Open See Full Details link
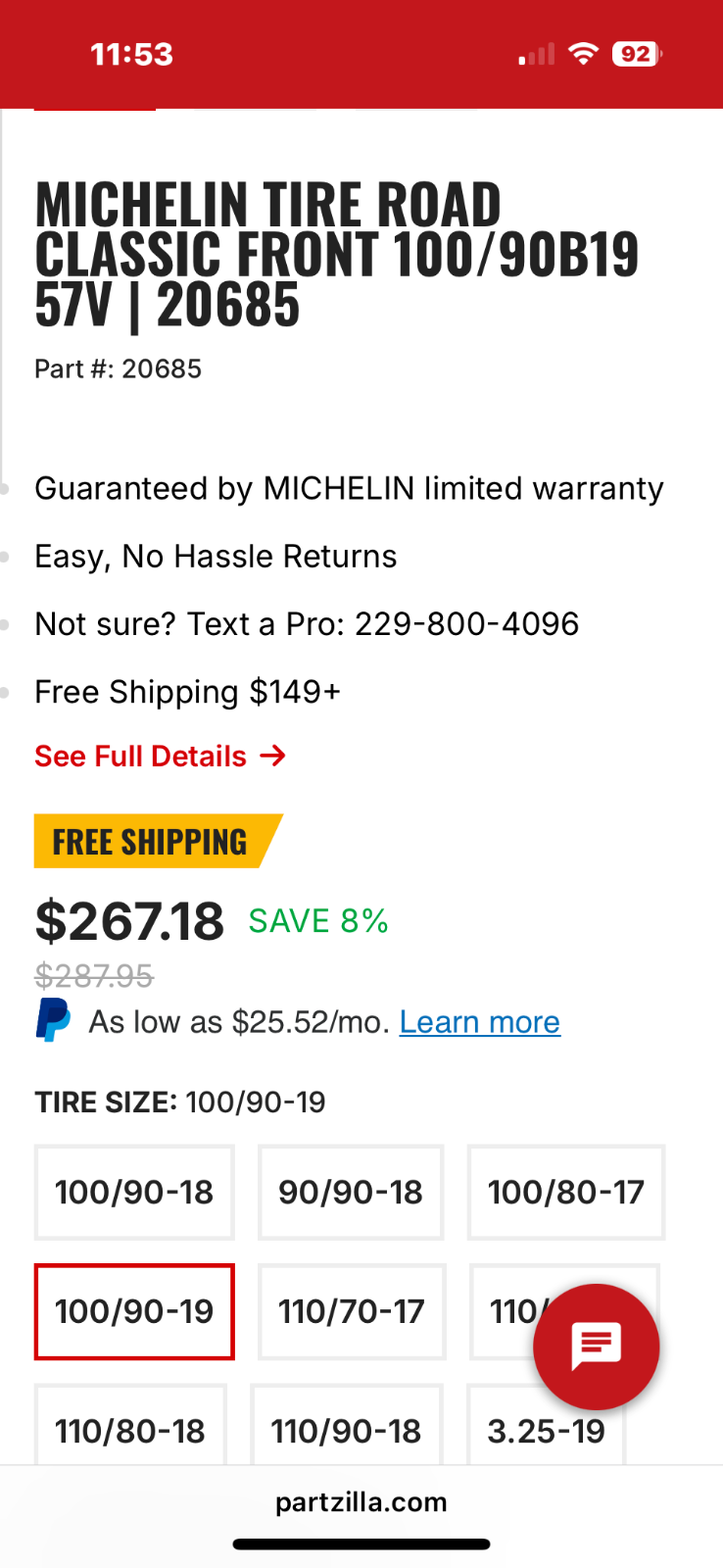 click(x=141, y=757)
